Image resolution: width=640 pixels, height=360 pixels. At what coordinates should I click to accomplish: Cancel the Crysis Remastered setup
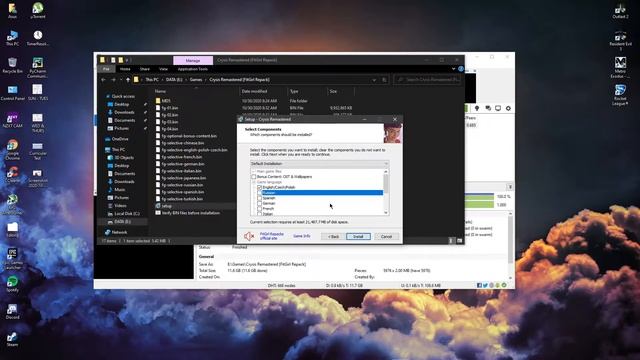click(386, 237)
